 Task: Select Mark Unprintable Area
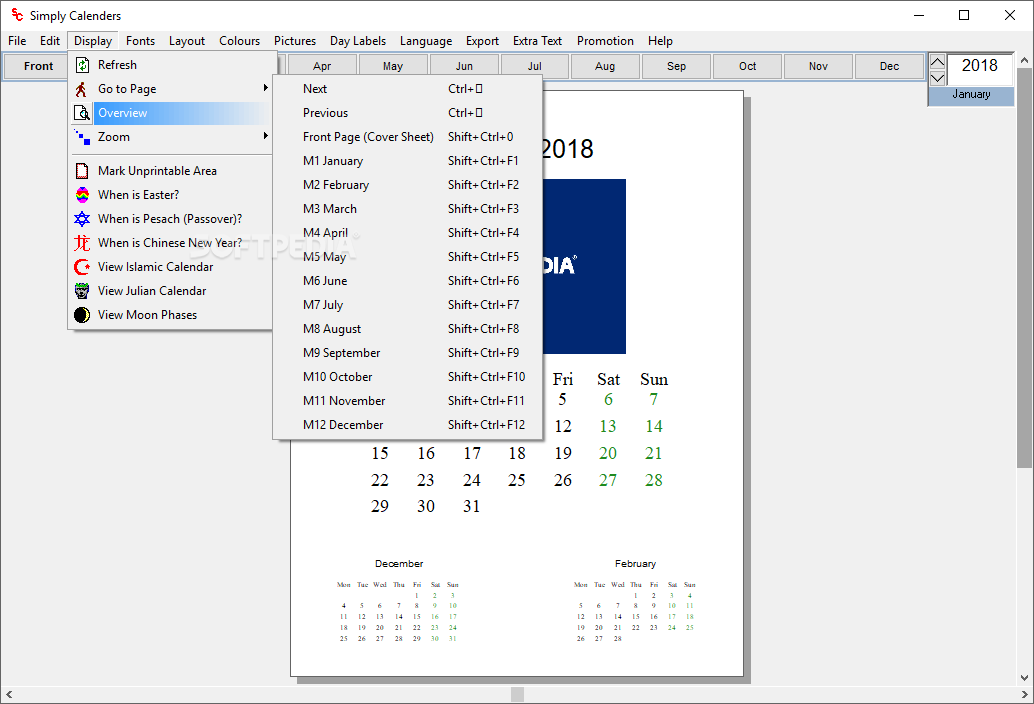[x=171, y=171]
